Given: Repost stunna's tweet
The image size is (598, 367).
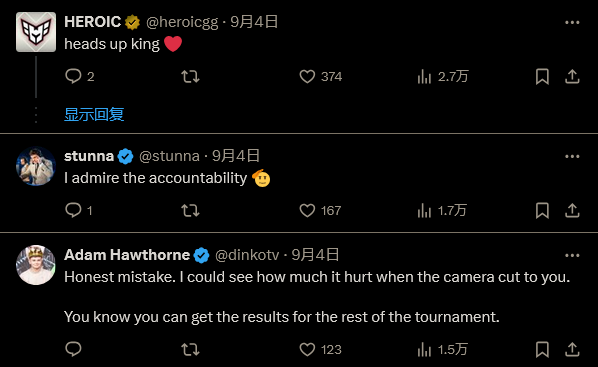Looking at the screenshot, I should [x=190, y=210].
